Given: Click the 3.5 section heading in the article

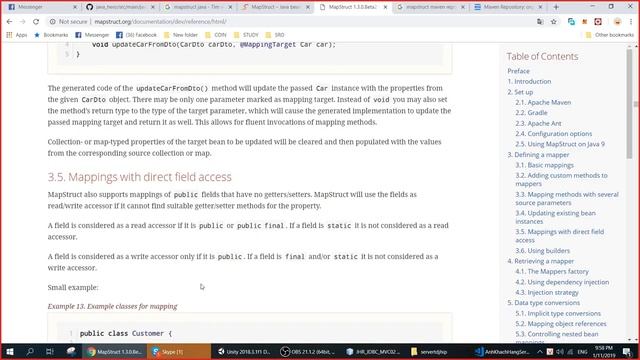Looking at the screenshot, I should [140, 177].
